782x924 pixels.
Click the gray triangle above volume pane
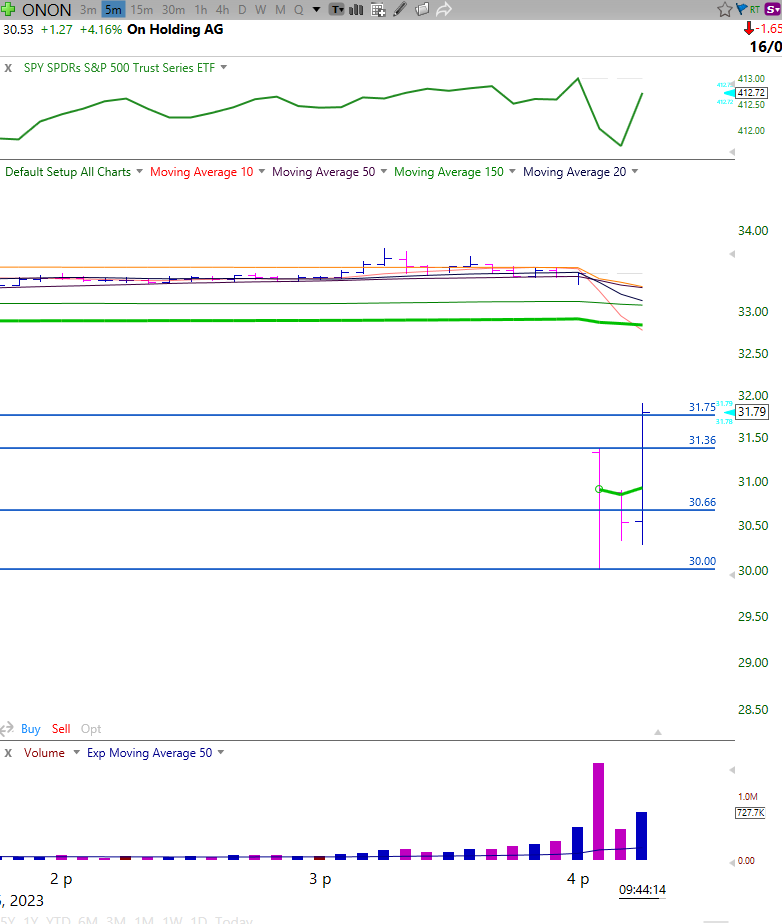(x=658, y=732)
